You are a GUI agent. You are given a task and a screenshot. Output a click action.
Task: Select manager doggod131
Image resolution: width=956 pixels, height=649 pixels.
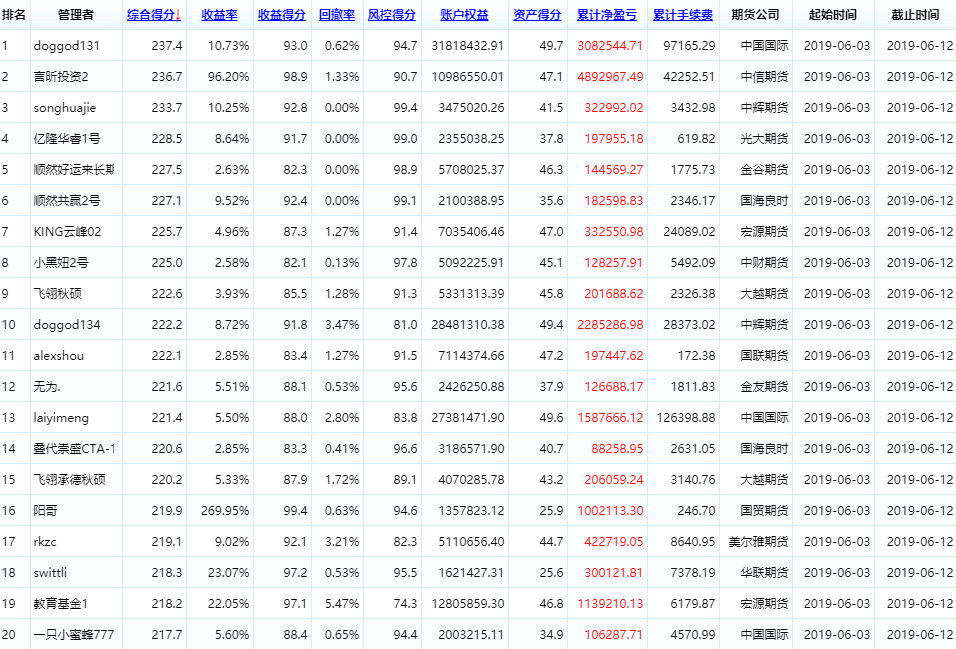click(66, 46)
